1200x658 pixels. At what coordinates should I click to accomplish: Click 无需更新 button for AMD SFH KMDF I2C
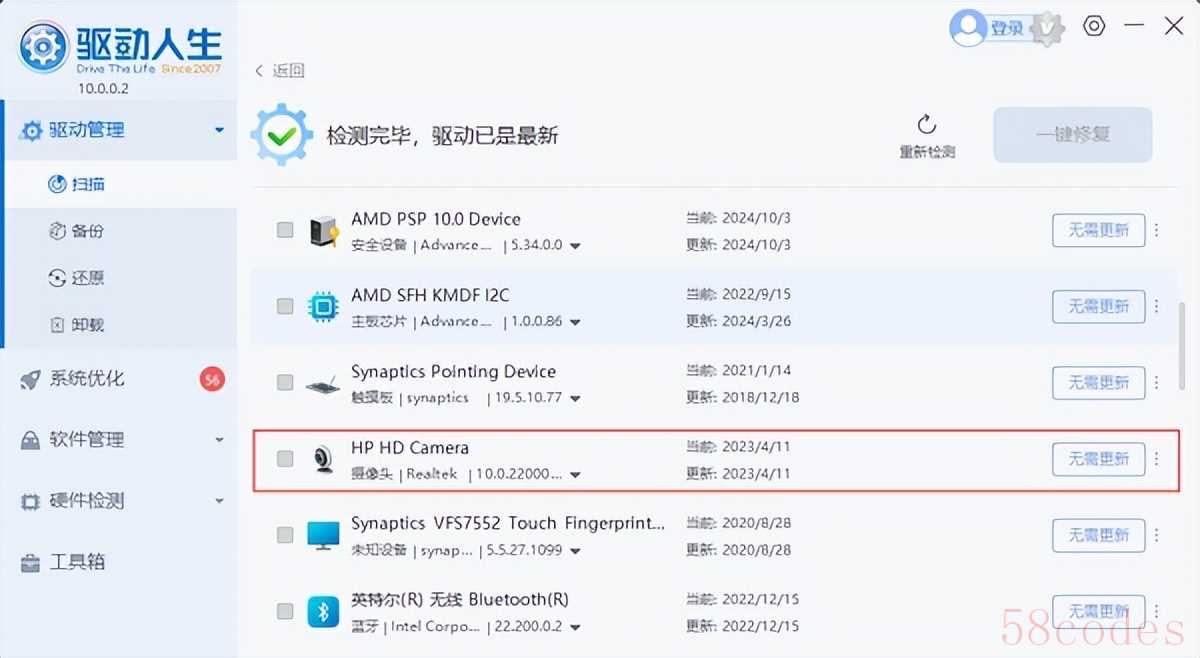pos(1098,306)
